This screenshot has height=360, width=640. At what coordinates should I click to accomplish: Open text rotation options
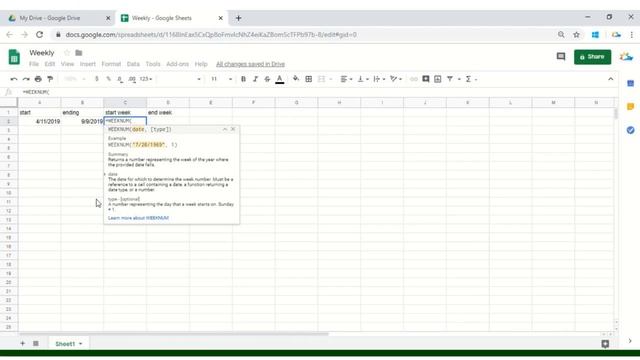pos(396,79)
